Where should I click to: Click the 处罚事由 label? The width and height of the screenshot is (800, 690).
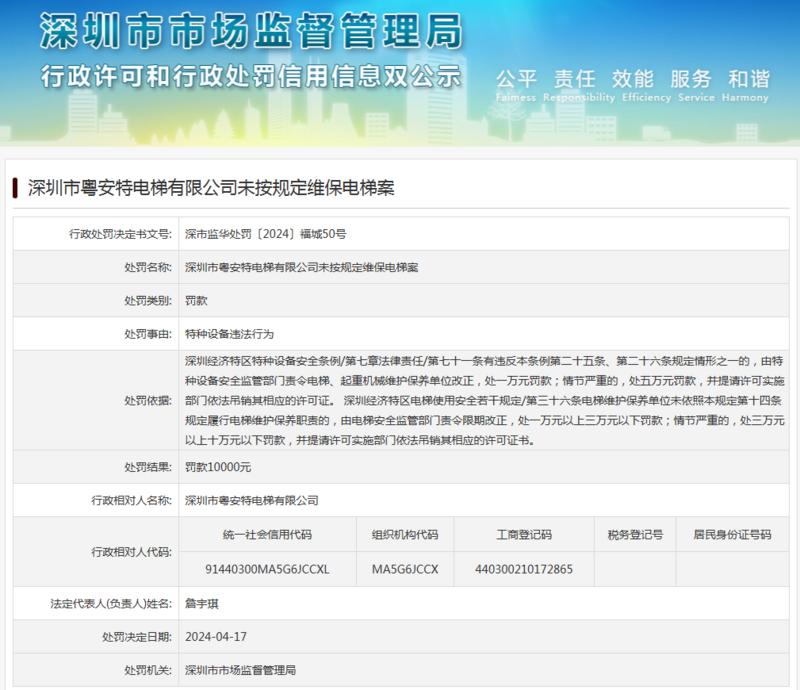click(148, 334)
